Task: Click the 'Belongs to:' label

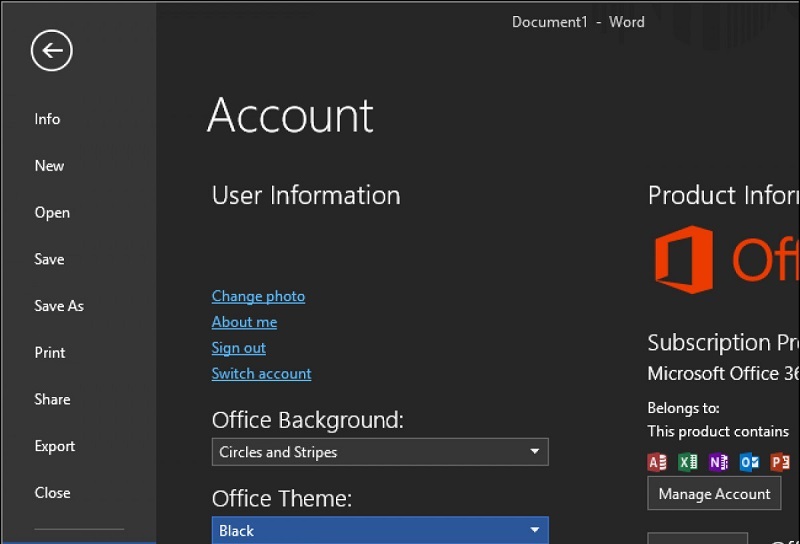Action: [x=683, y=408]
